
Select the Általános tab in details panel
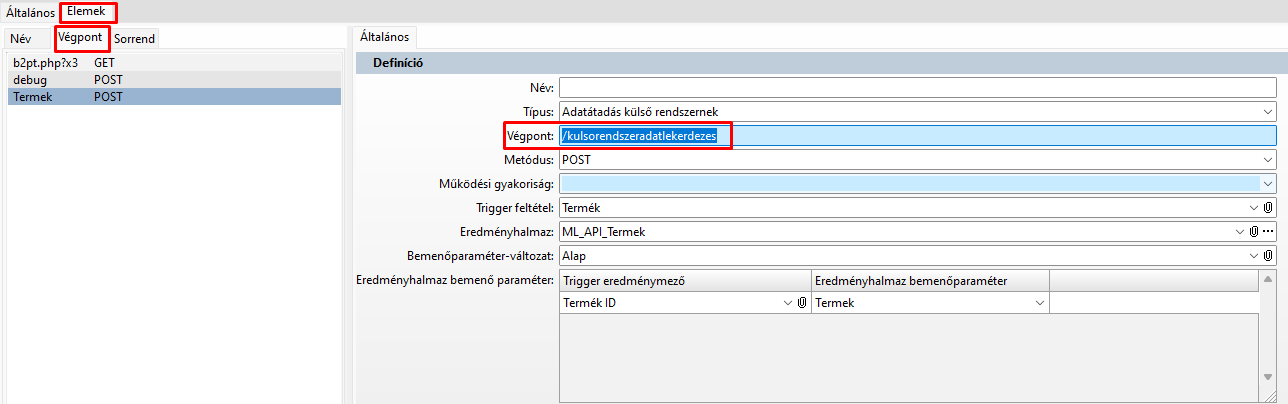coord(388,36)
